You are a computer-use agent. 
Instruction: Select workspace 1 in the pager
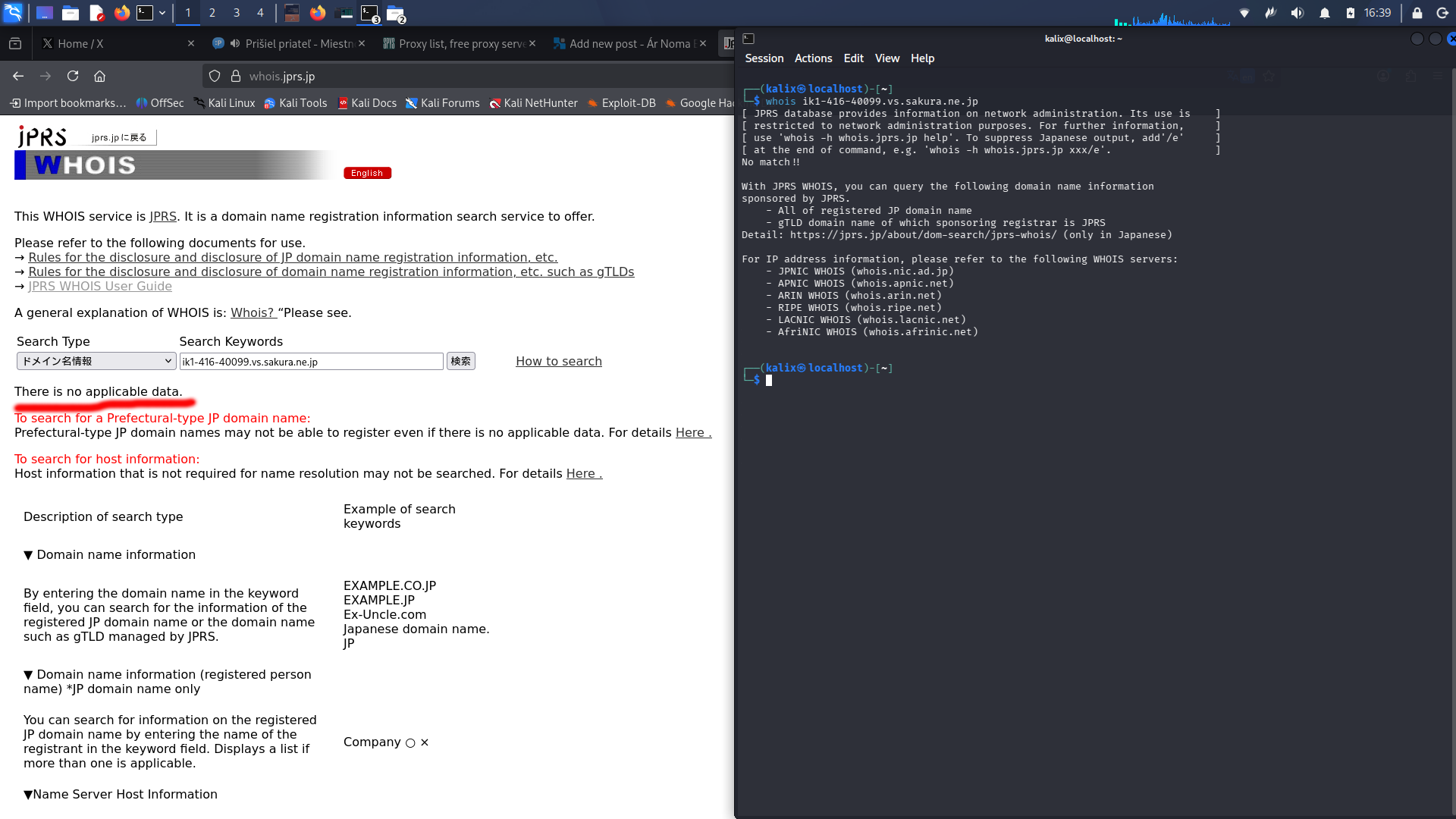pyautogui.click(x=188, y=13)
